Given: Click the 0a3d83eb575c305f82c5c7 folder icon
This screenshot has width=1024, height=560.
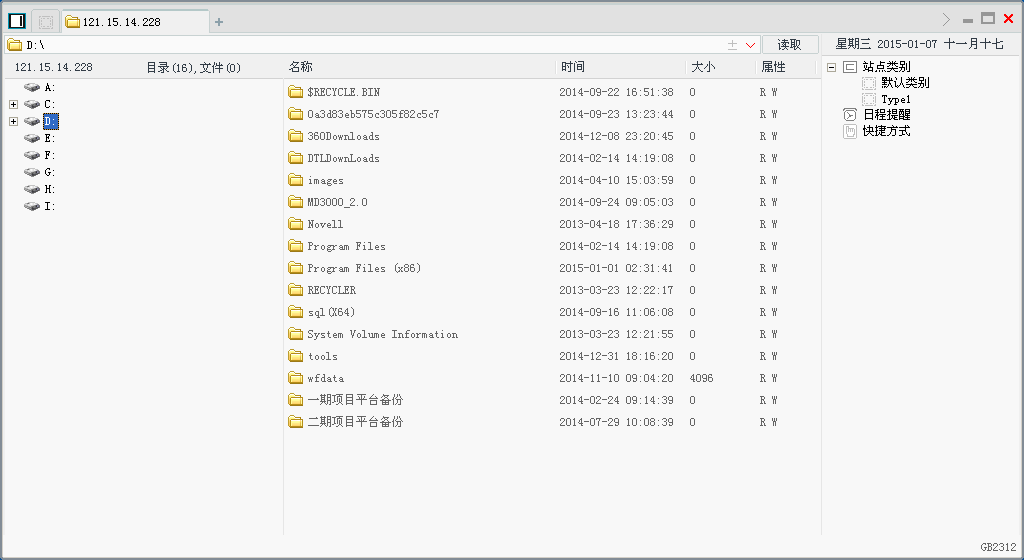Looking at the screenshot, I should [296, 114].
